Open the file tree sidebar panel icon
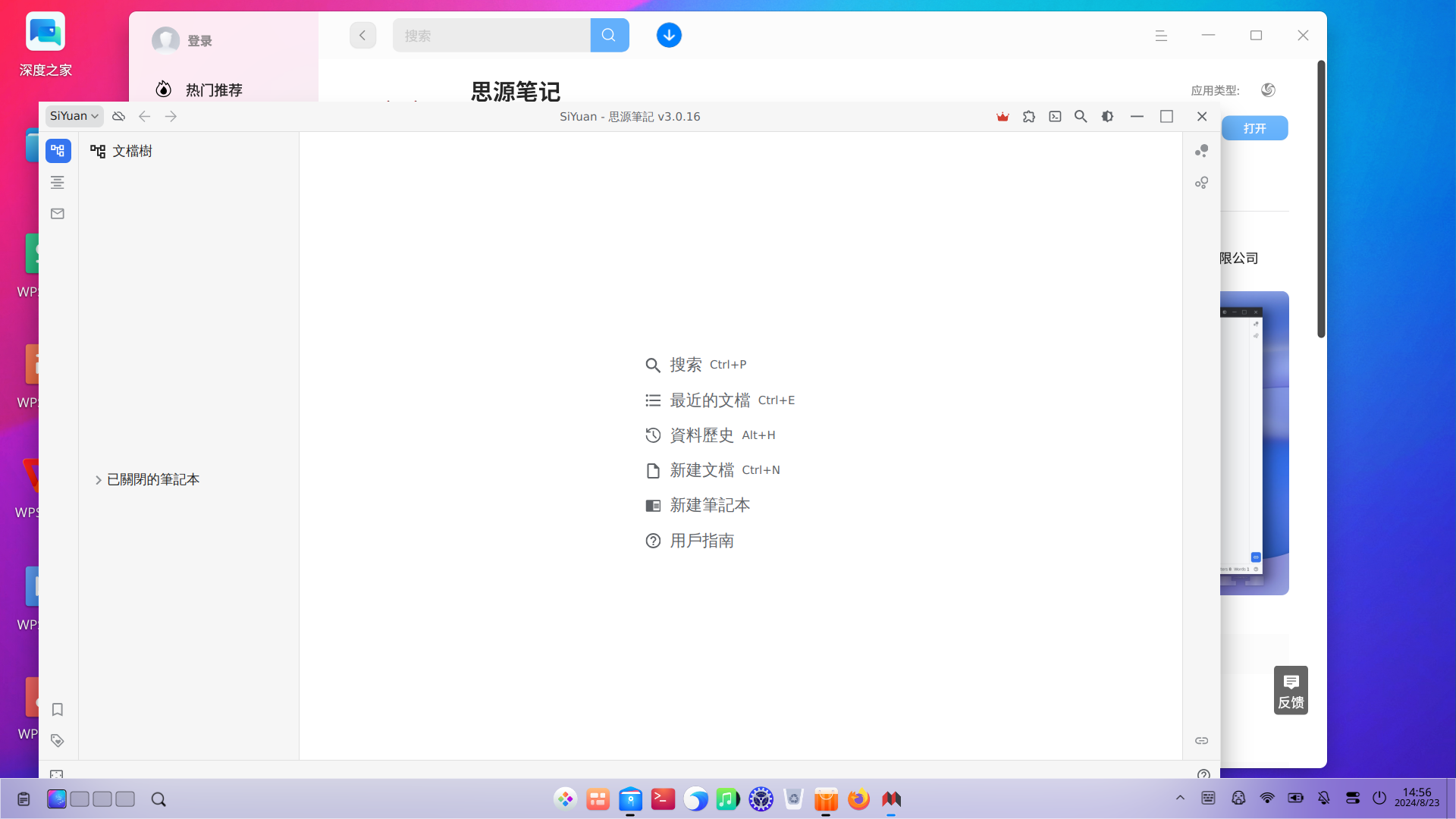1456x819 pixels. pyautogui.click(x=58, y=150)
